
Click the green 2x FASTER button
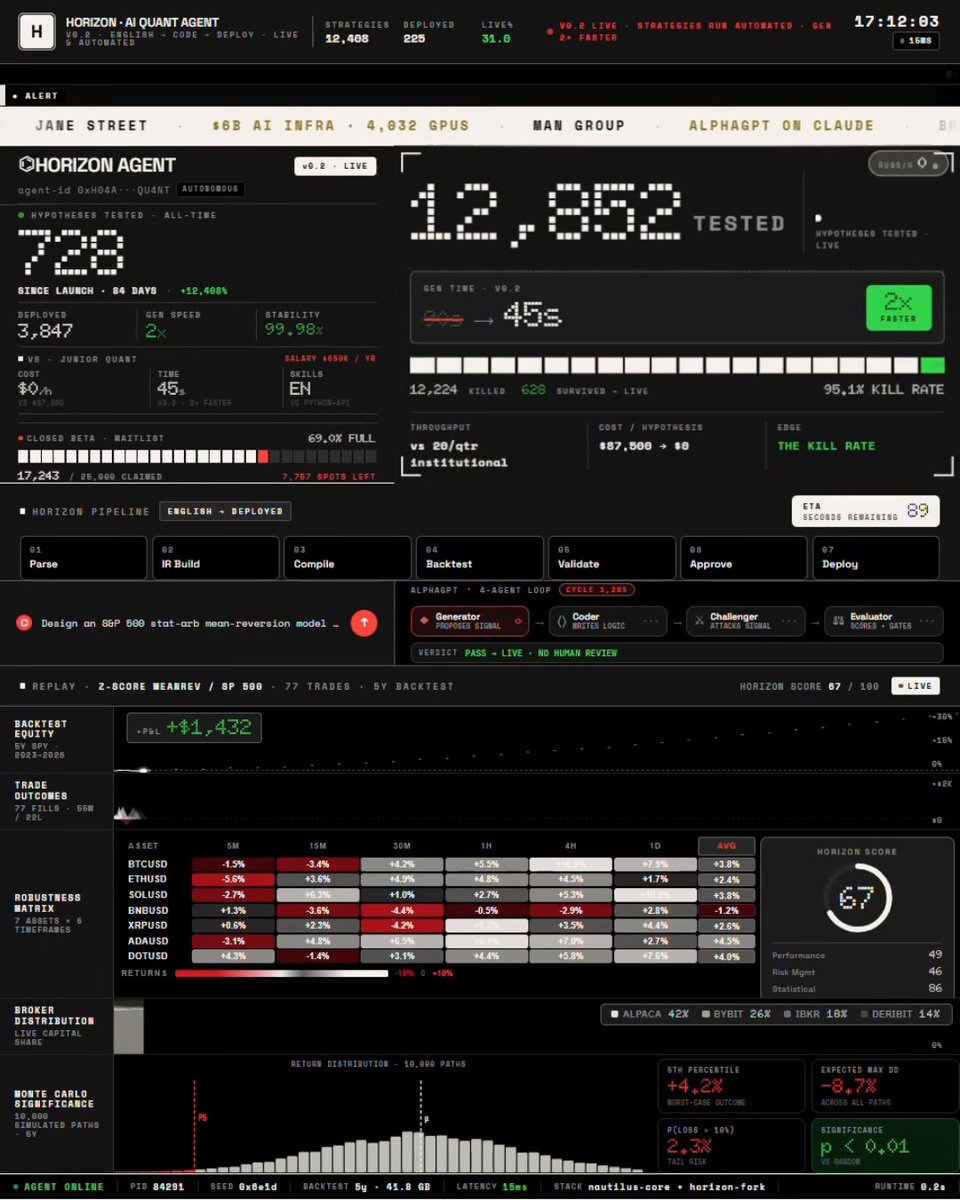tap(898, 308)
